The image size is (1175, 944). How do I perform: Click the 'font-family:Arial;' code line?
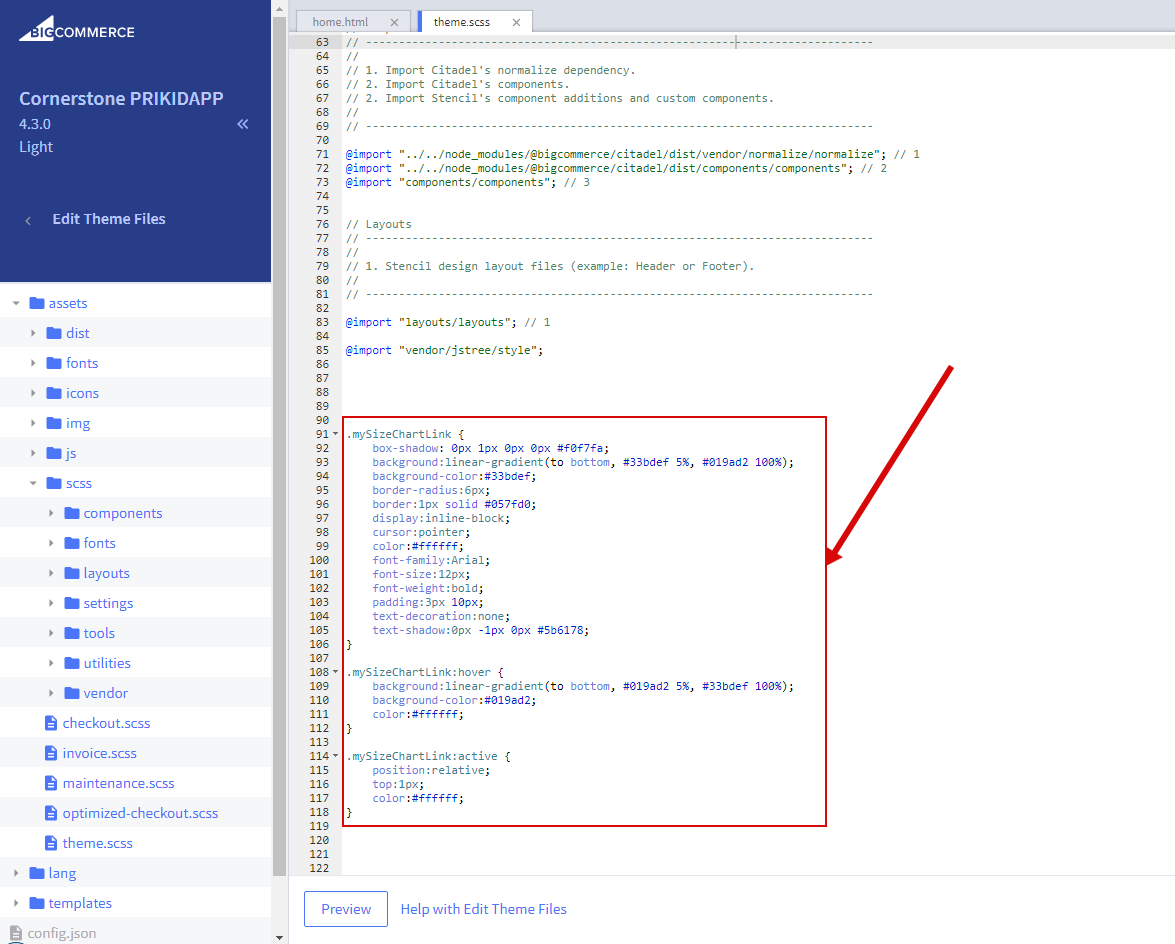431,560
